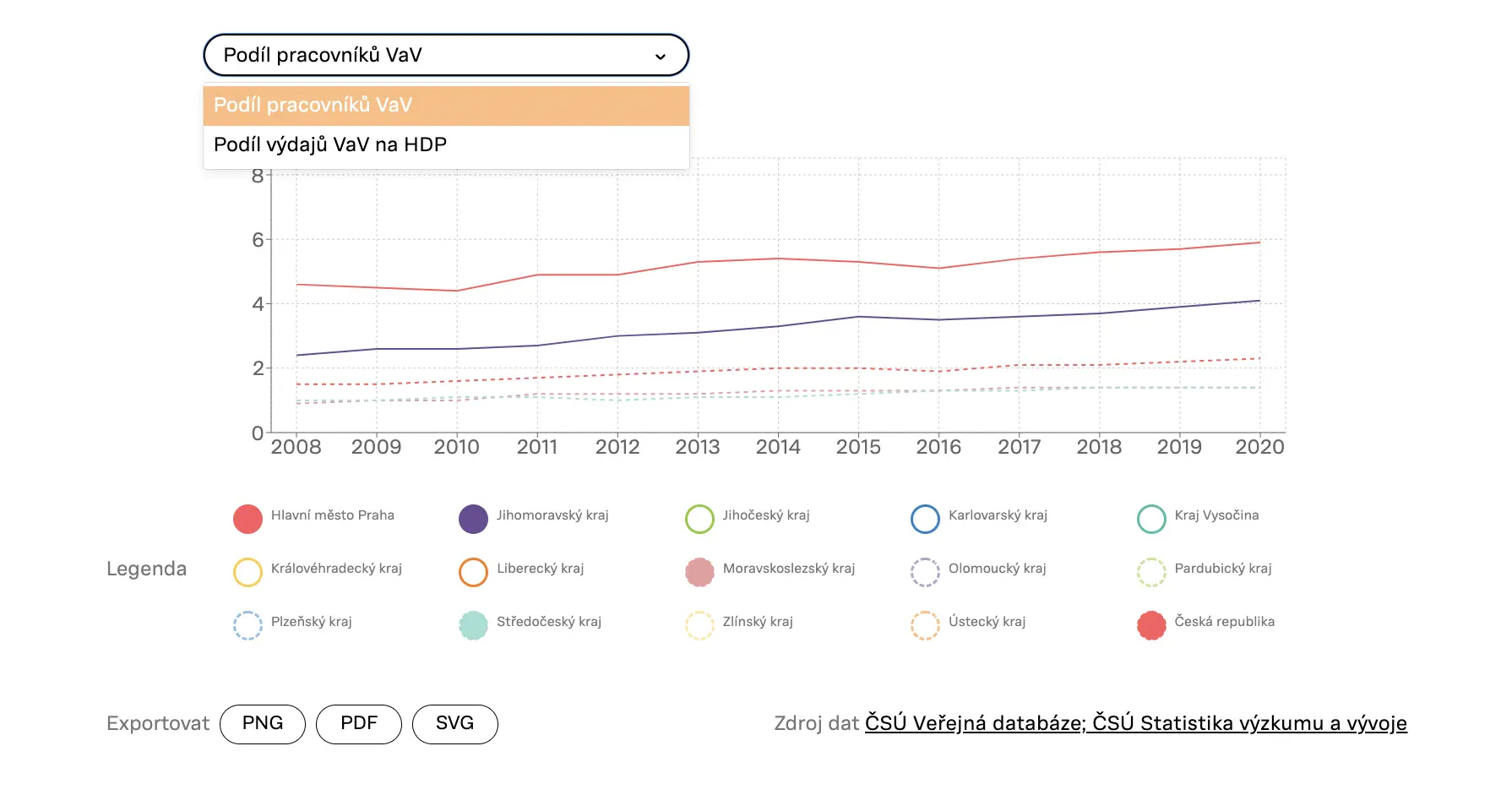Toggle Jihomoravský kraj series in legend
1512x806 pixels.
coord(473,519)
